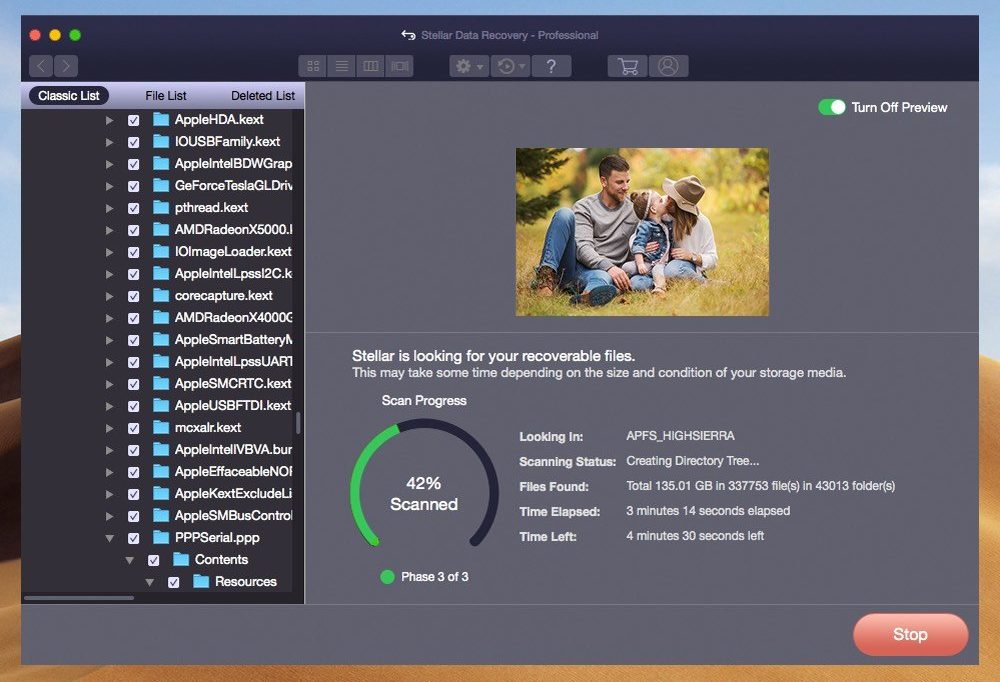Switch to column view layout
Viewport: 1000px width, 682px height.
pos(371,66)
